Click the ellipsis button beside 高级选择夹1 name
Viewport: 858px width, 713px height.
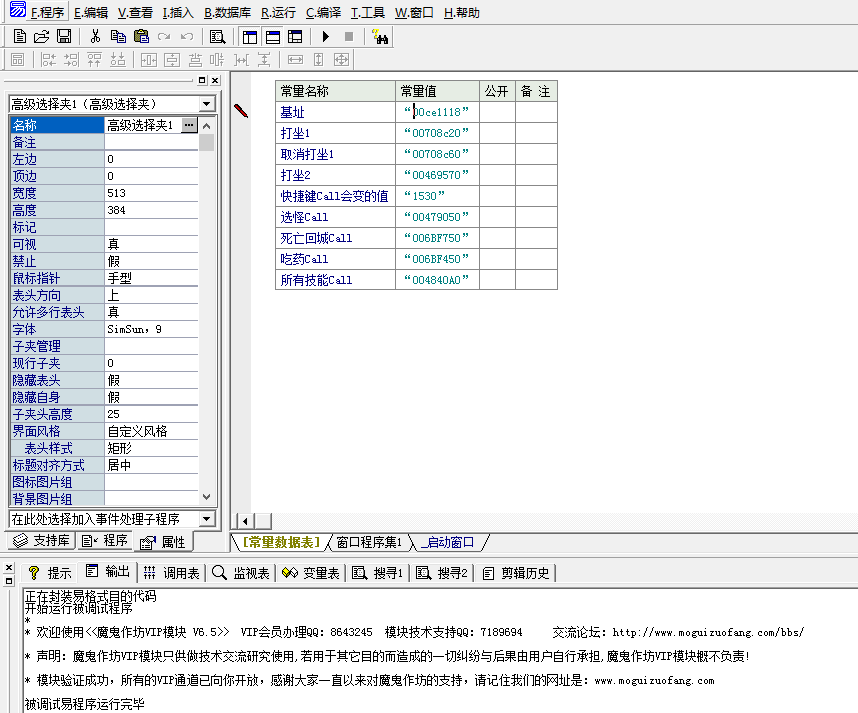click(x=189, y=125)
